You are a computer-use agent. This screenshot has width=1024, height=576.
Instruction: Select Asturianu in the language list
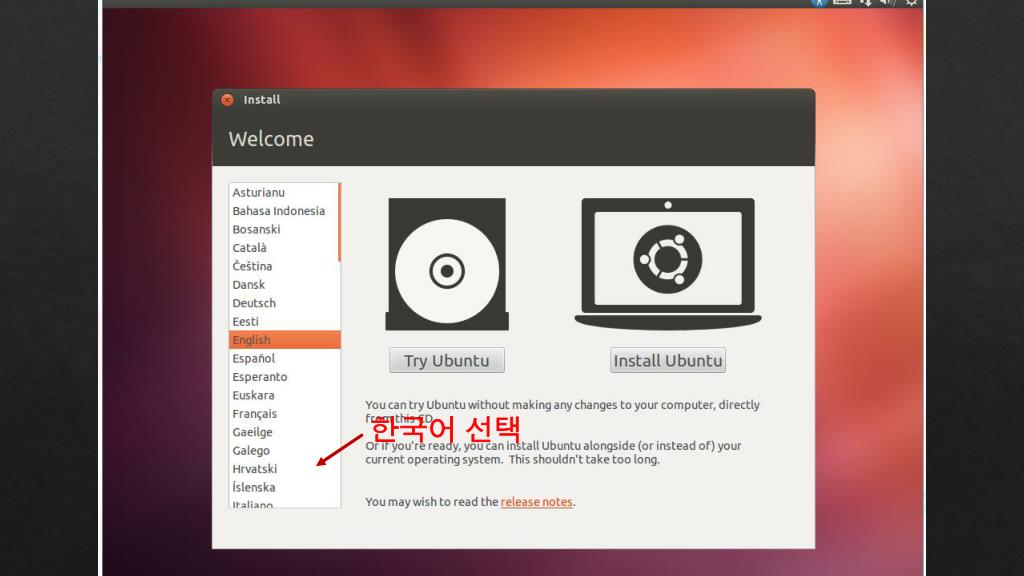(283, 193)
